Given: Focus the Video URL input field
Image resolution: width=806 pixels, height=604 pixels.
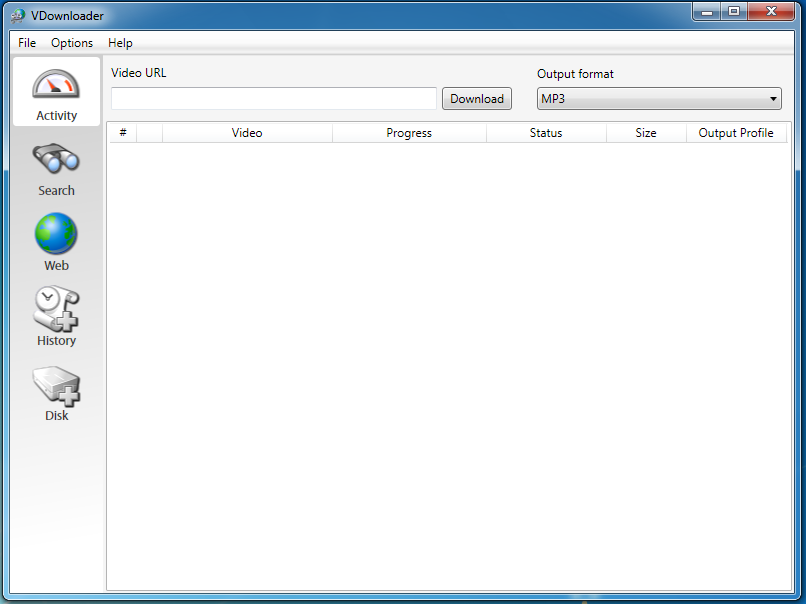Looking at the screenshot, I should click(274, 98).
